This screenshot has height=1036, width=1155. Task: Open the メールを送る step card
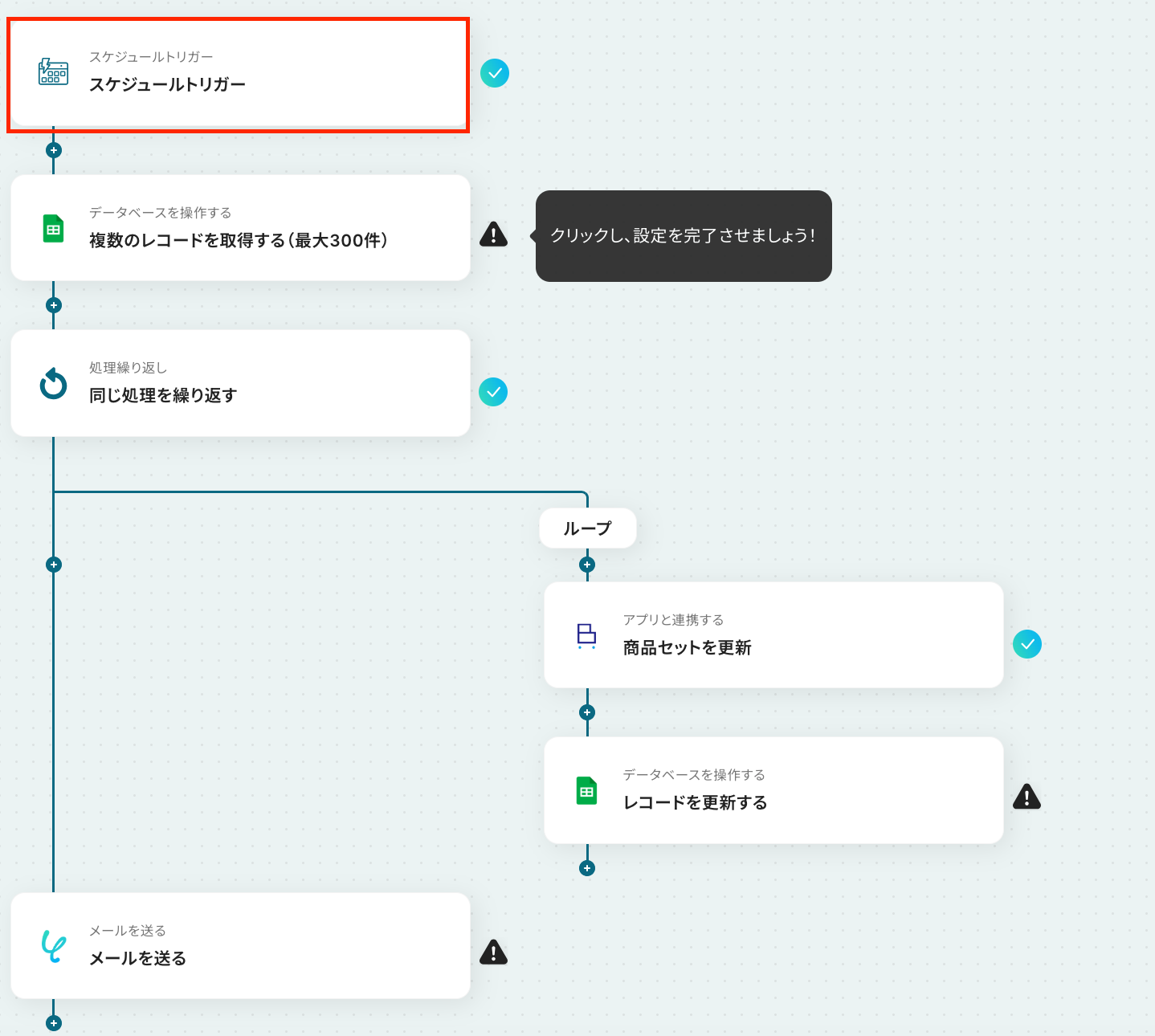(x=240, y=946)
